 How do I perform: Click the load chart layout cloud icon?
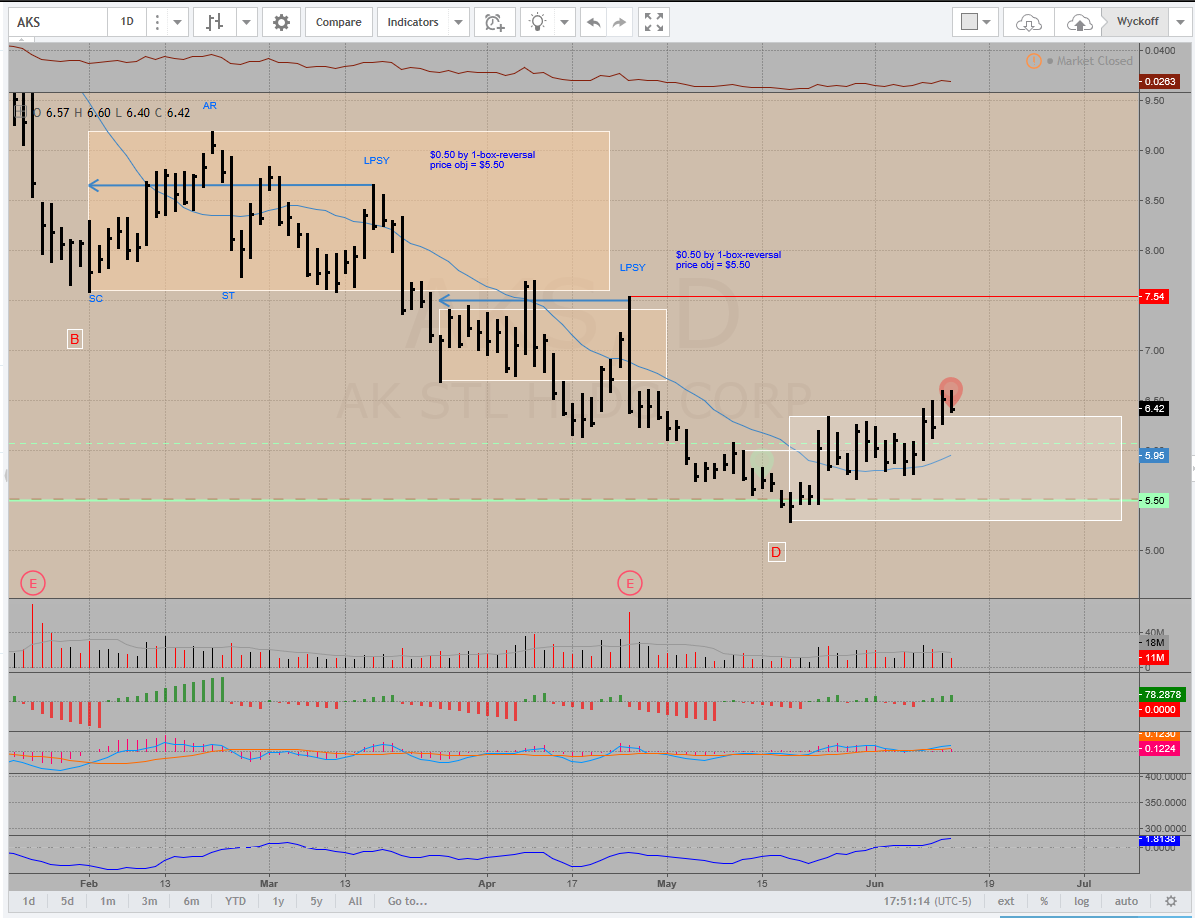pyautogui.click(x=1028, y=22)
